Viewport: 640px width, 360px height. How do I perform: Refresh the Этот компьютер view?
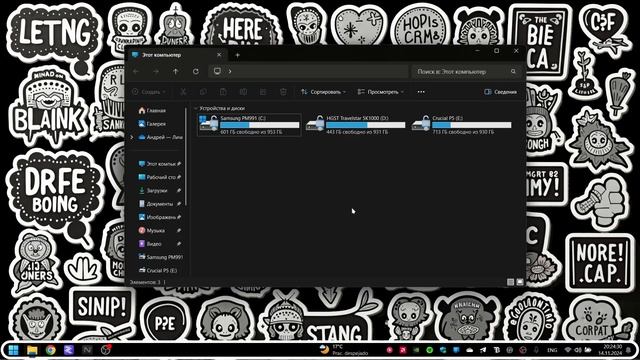click(196, 71)
